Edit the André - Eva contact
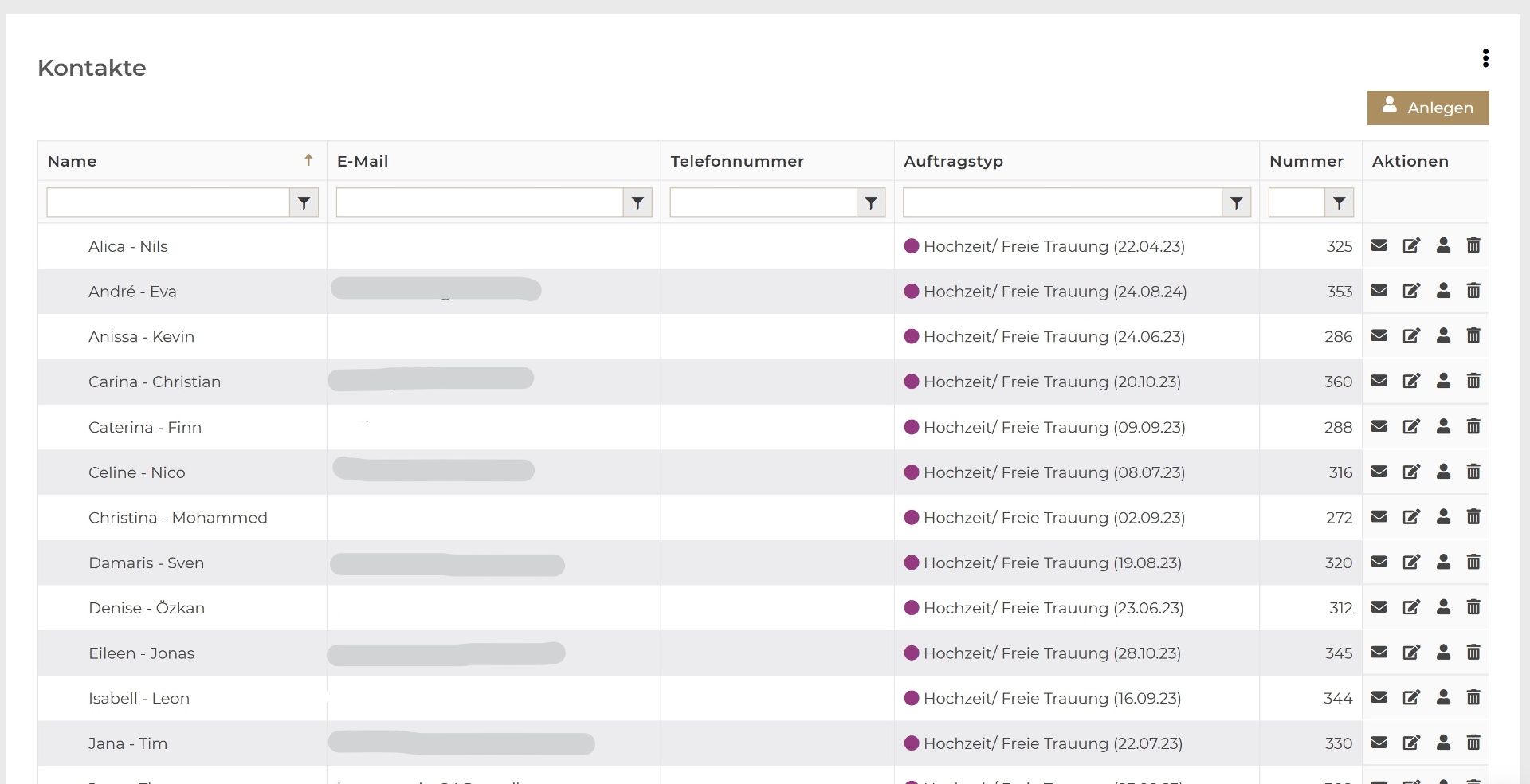The image size is (1530, 784). [x=1411, y=291]
